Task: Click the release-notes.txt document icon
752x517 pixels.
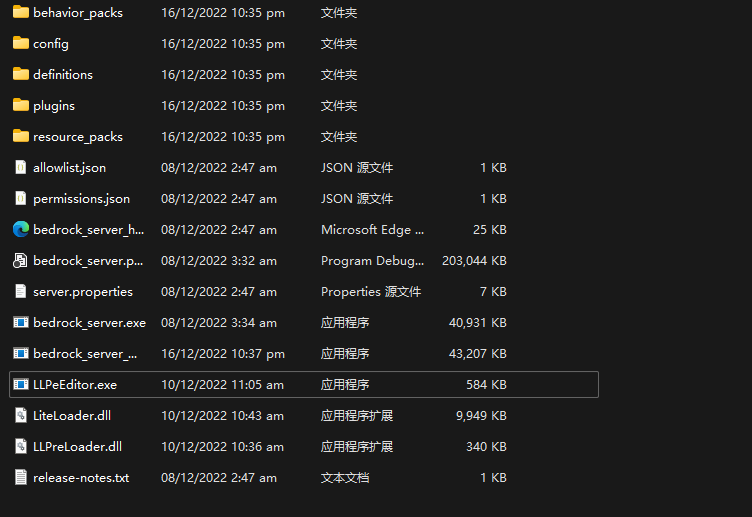Action: point(21,477)
